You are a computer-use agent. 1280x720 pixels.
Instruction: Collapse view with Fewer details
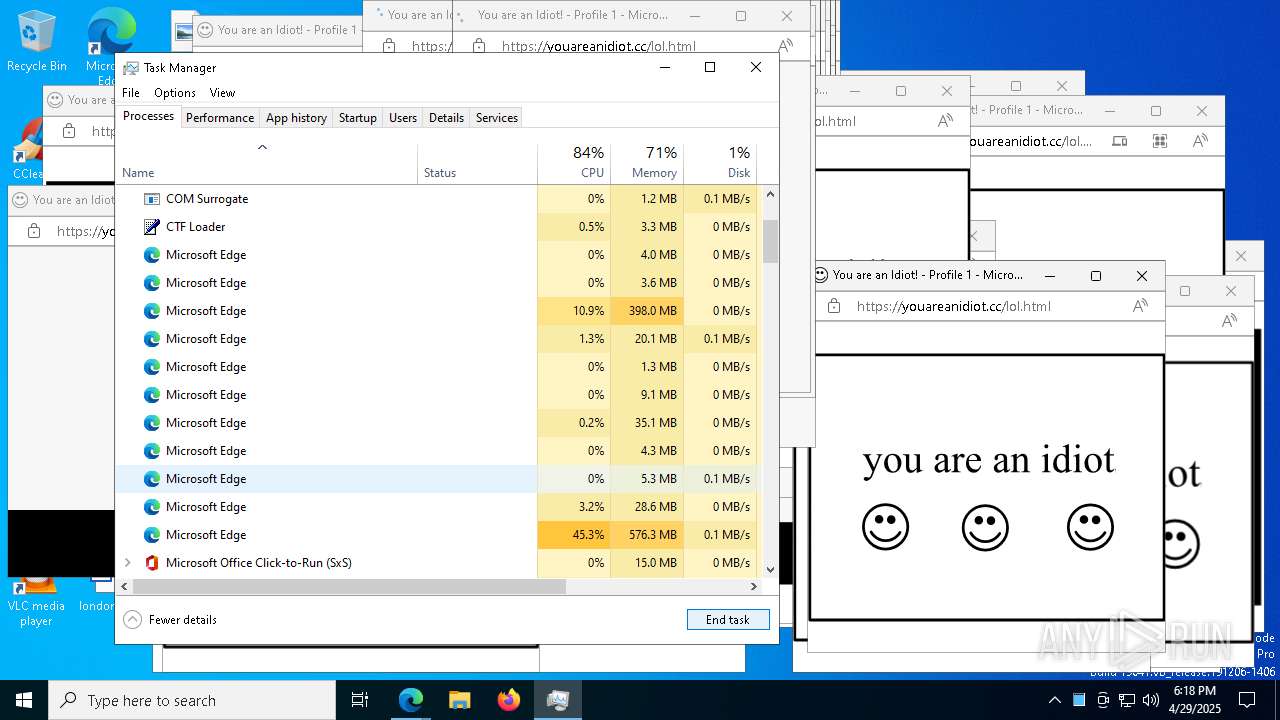(170, 619)
